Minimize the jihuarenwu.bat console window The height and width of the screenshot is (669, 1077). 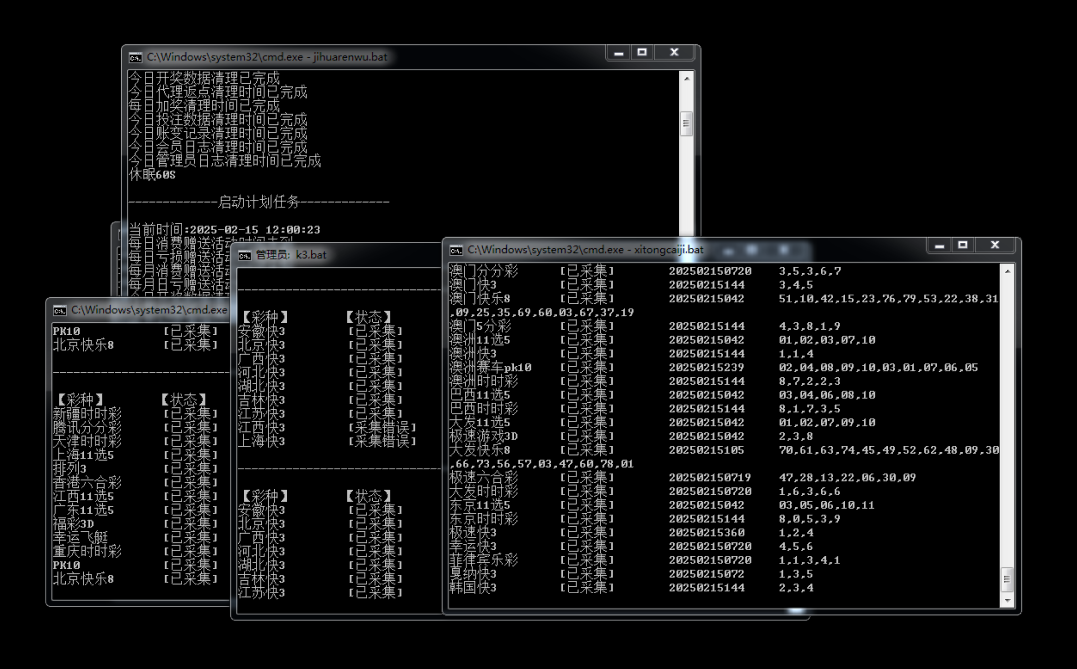[x=620, y=53]
